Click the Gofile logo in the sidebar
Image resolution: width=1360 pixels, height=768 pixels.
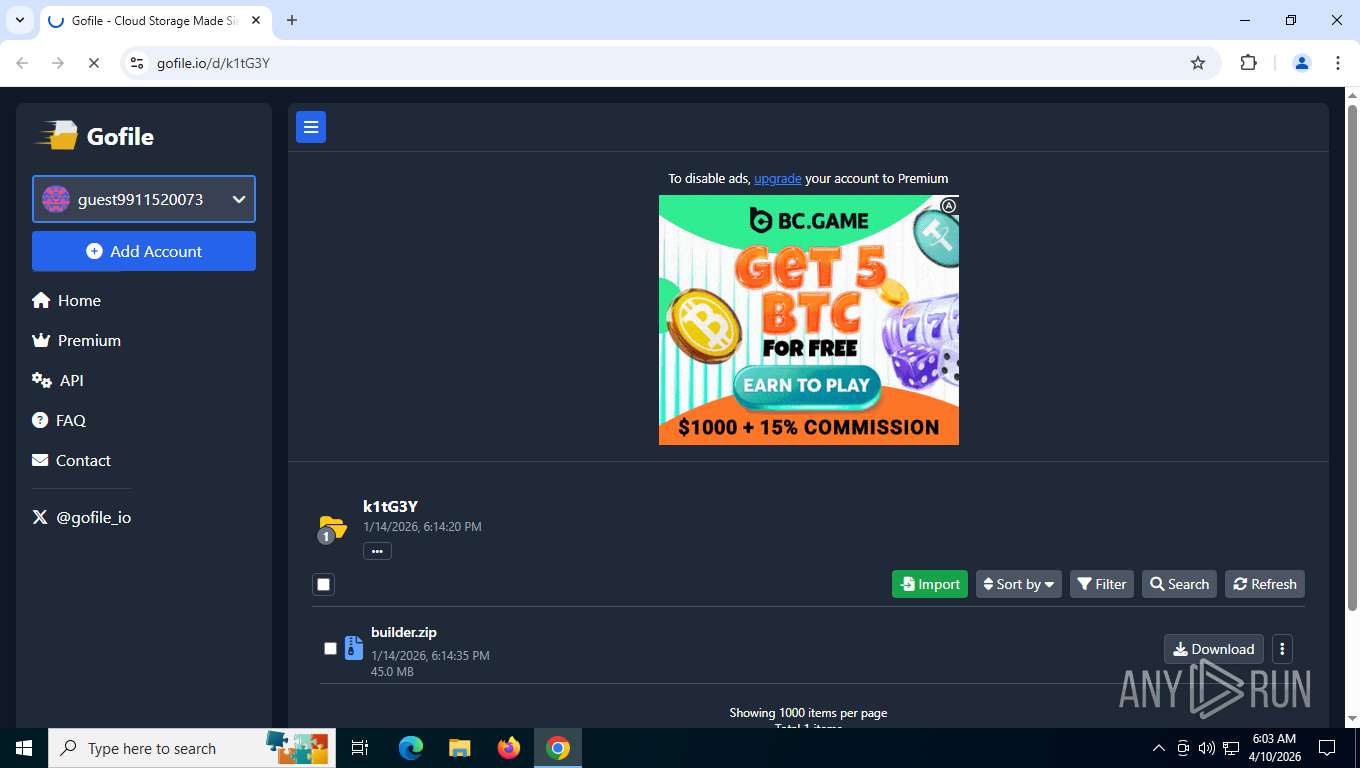(94, 136)
